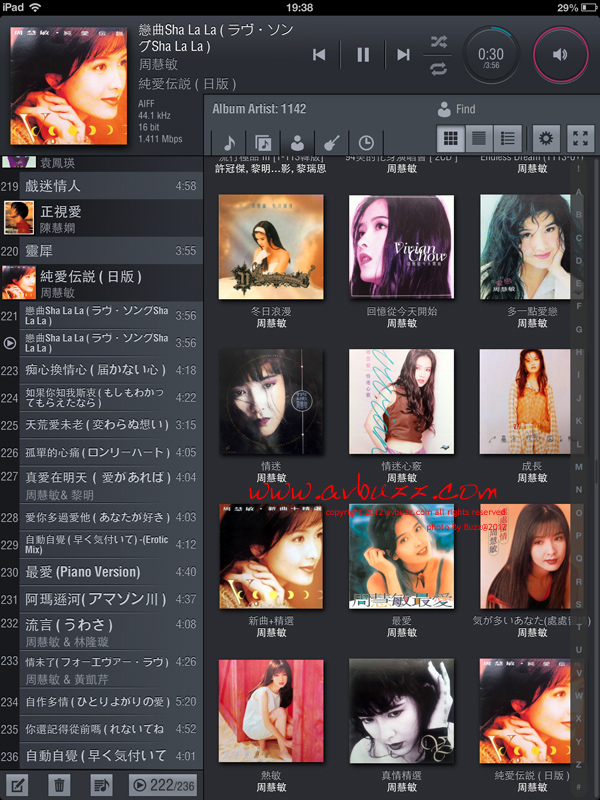Open the settings gear
Image resolution: width=600 pixels, height=800 pixels.
tap(545, 139)
